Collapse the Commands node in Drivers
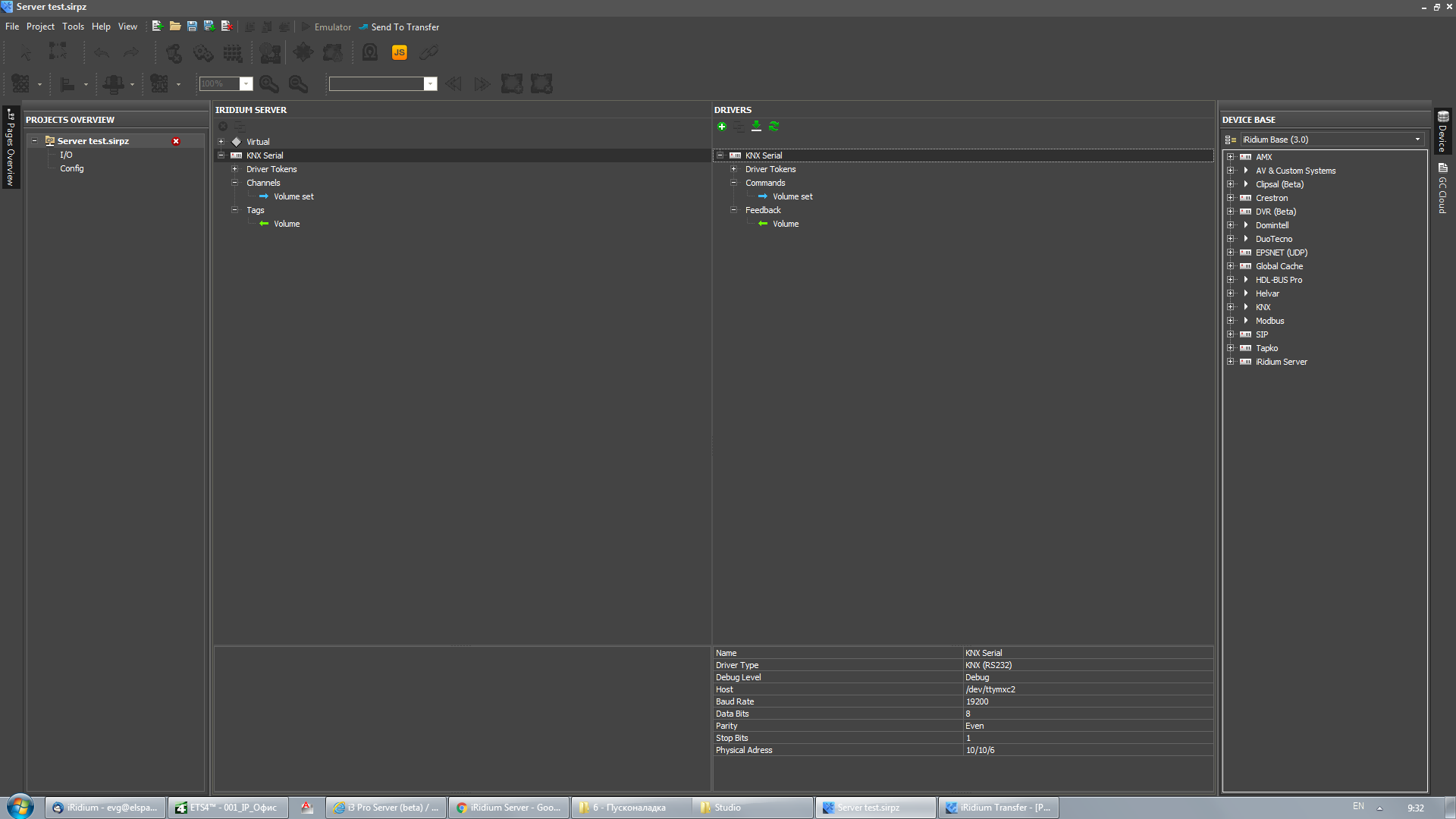The width and height of the screenshot is (1456, 819). (x=734, y=183)
